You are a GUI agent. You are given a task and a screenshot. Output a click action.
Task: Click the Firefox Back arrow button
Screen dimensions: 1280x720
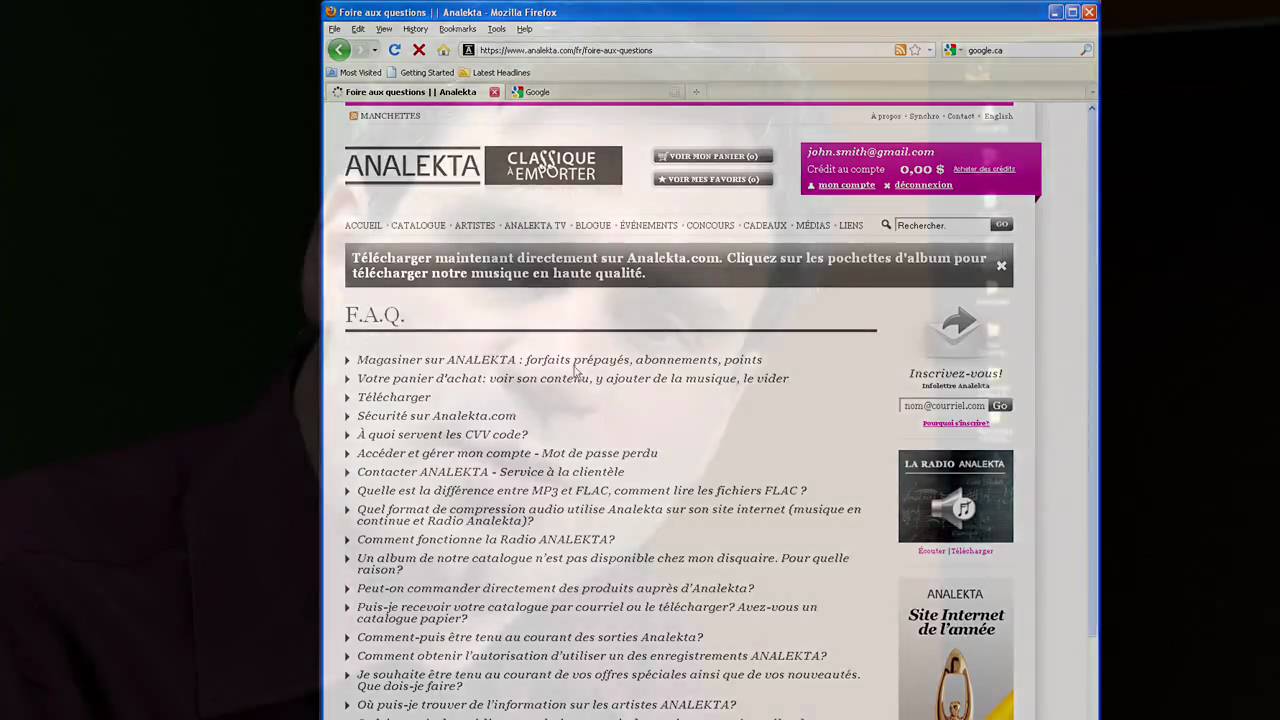339,50
